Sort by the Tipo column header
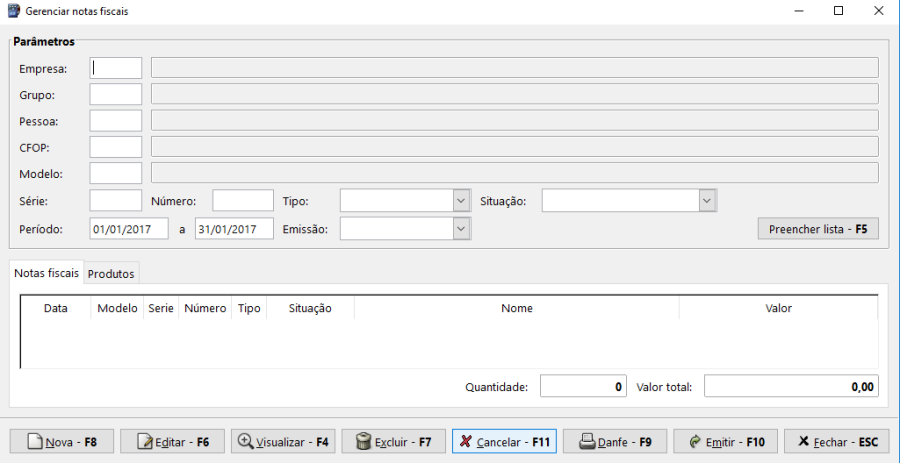The width and height of the screenshot is (900, 463). (x=249, y=308)
